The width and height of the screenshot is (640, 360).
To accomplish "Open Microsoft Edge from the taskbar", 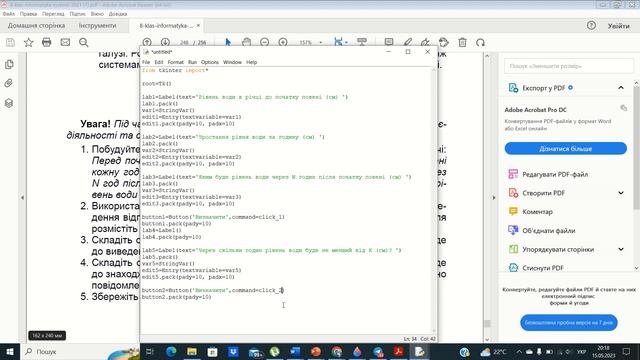I will [x=171, y=351].
